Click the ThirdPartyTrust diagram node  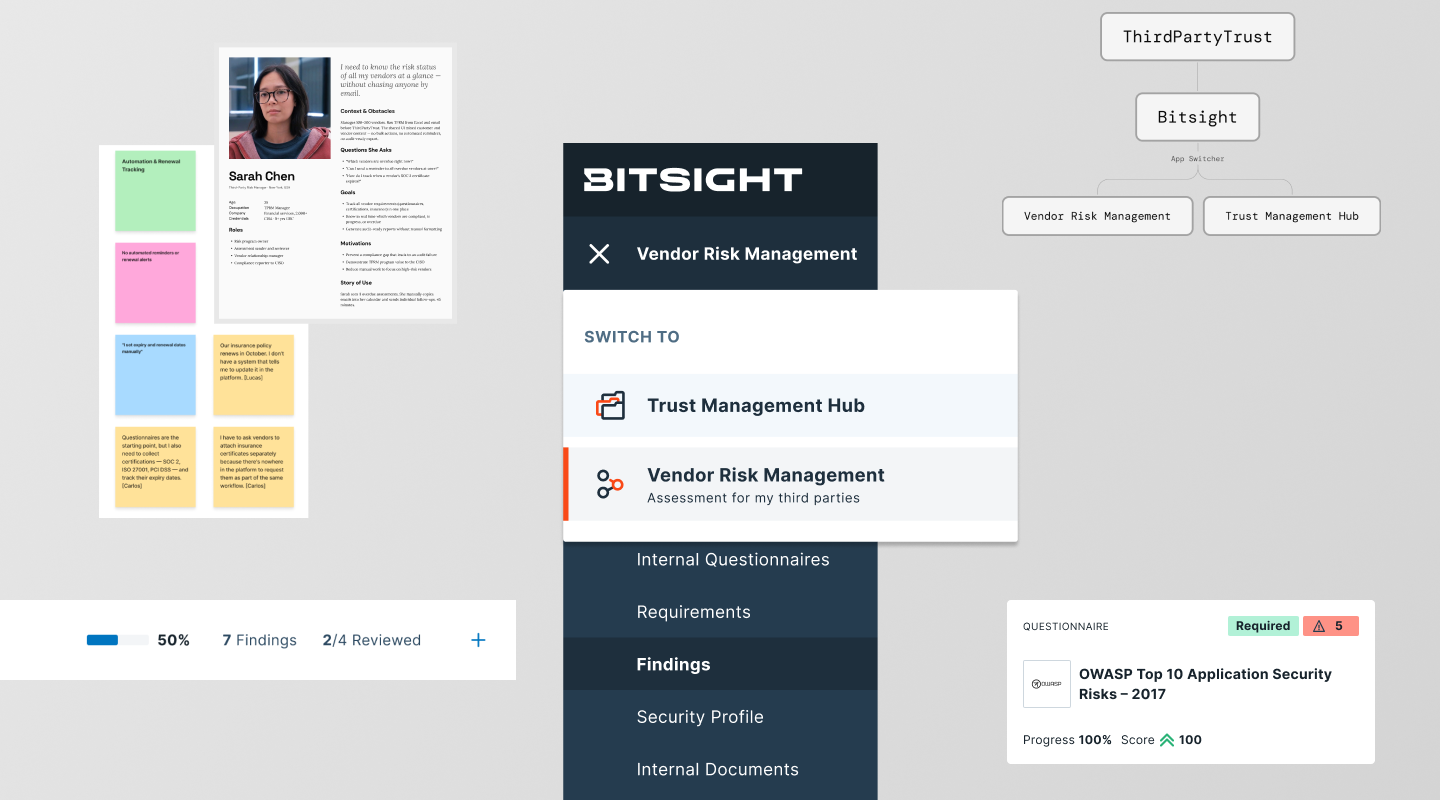pyautogui.click(x=1197, y=37)
